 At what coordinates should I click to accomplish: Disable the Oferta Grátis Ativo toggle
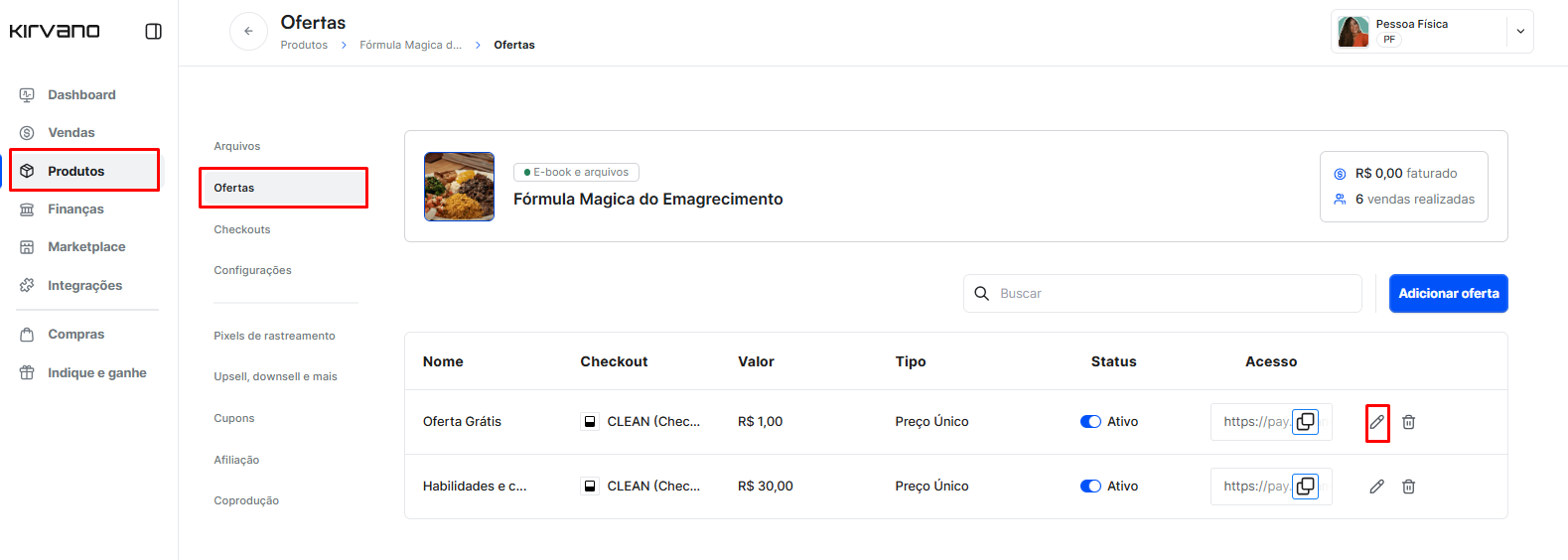1090,422
